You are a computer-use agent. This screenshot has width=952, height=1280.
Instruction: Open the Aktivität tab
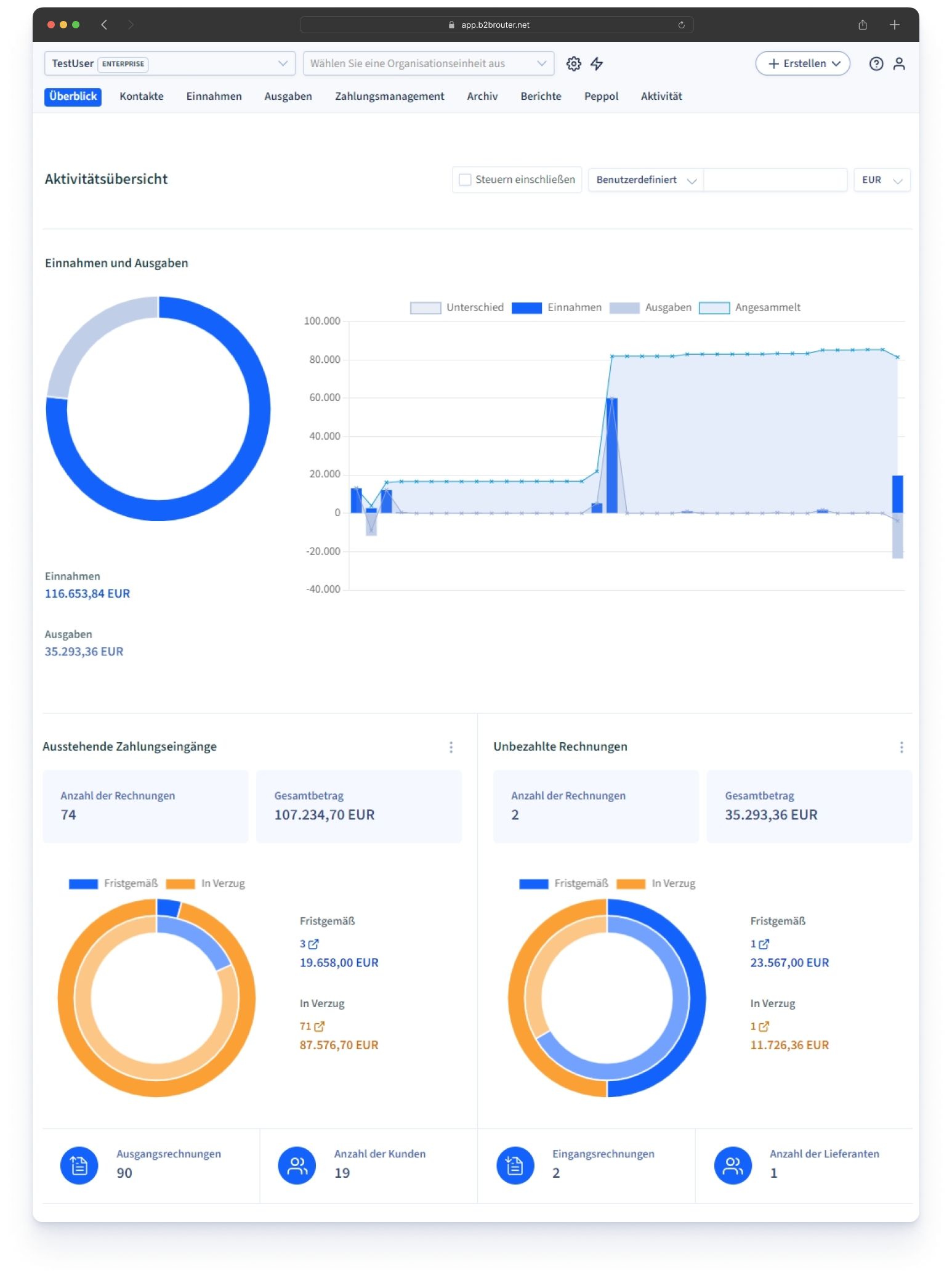coord(661,97)
